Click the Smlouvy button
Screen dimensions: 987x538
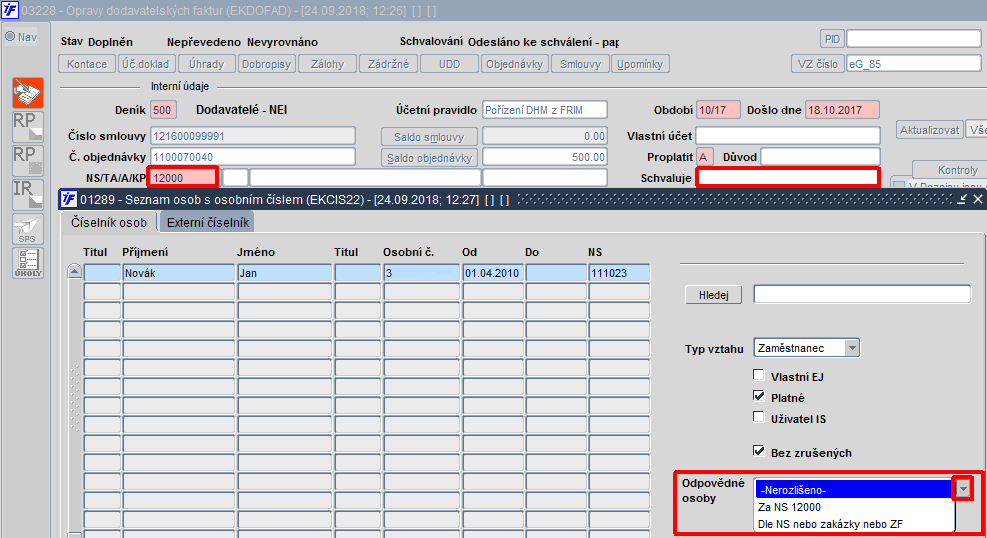coord(580,64)
